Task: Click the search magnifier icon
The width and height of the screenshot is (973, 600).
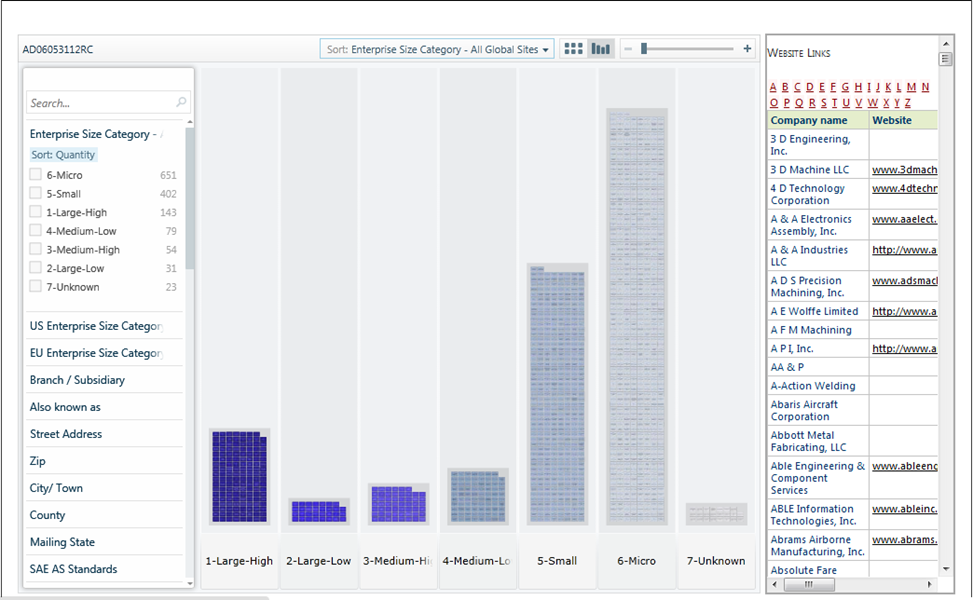Action: click(x=181, y=102)
